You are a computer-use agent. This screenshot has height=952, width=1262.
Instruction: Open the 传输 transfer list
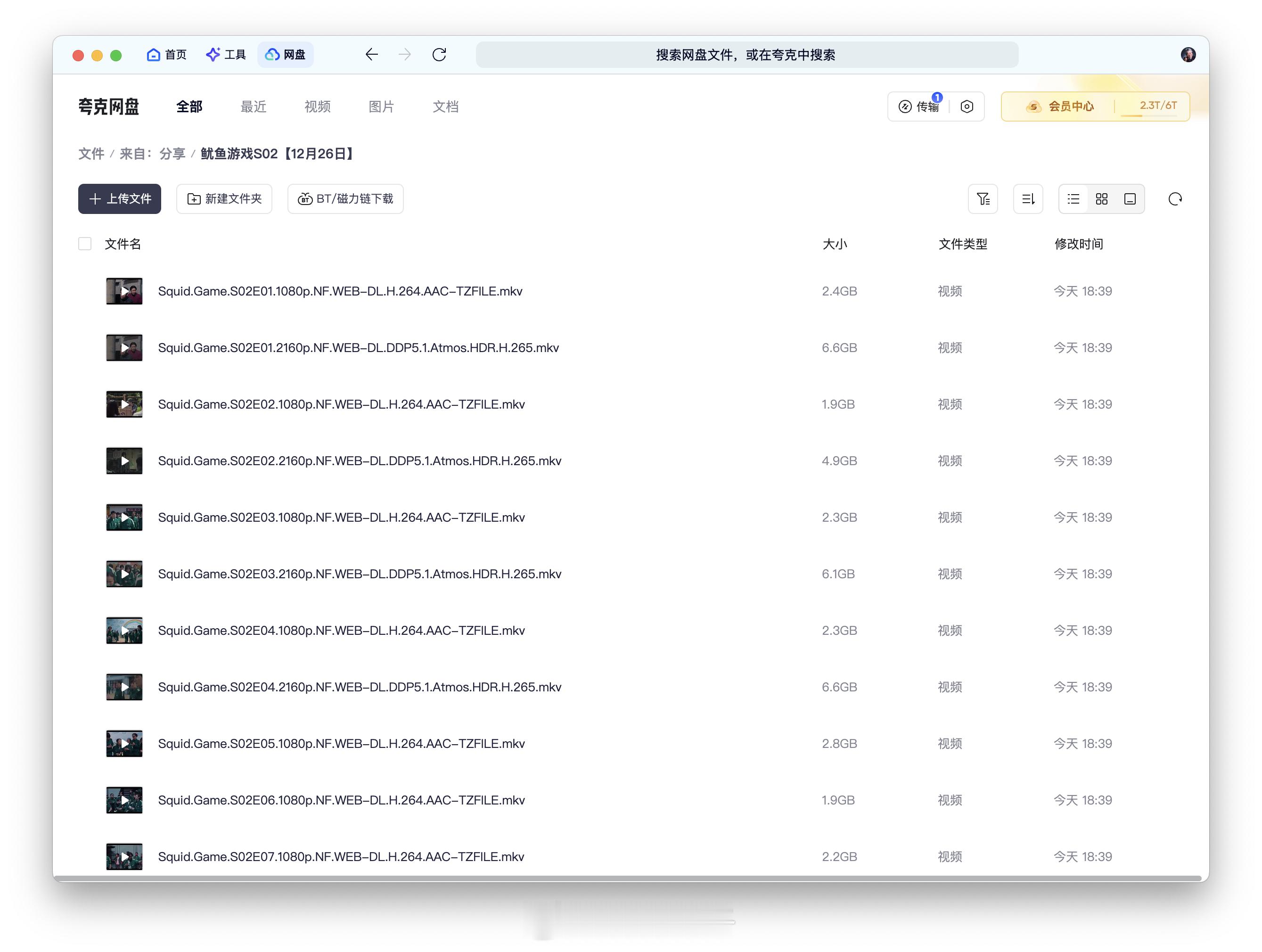point(919,107)
